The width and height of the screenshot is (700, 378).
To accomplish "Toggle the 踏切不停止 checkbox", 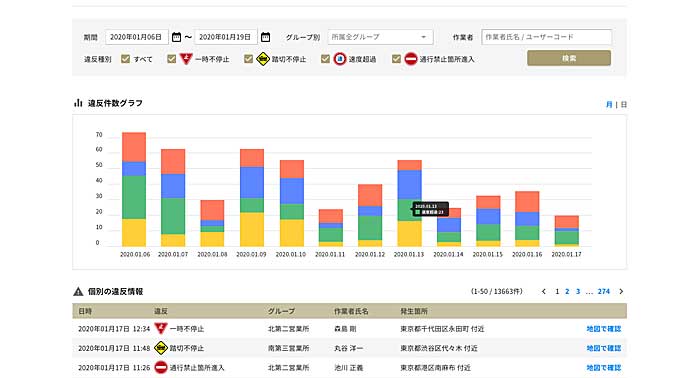I will [x=249, y=58].
